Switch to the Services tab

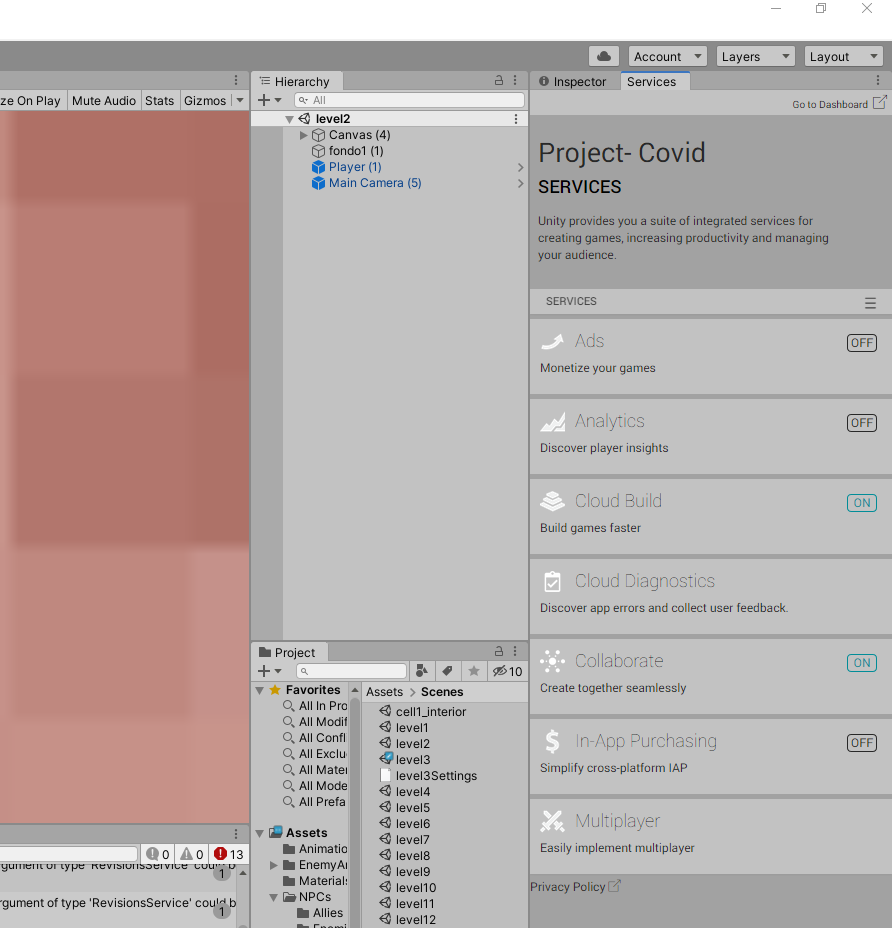[651, 82]
